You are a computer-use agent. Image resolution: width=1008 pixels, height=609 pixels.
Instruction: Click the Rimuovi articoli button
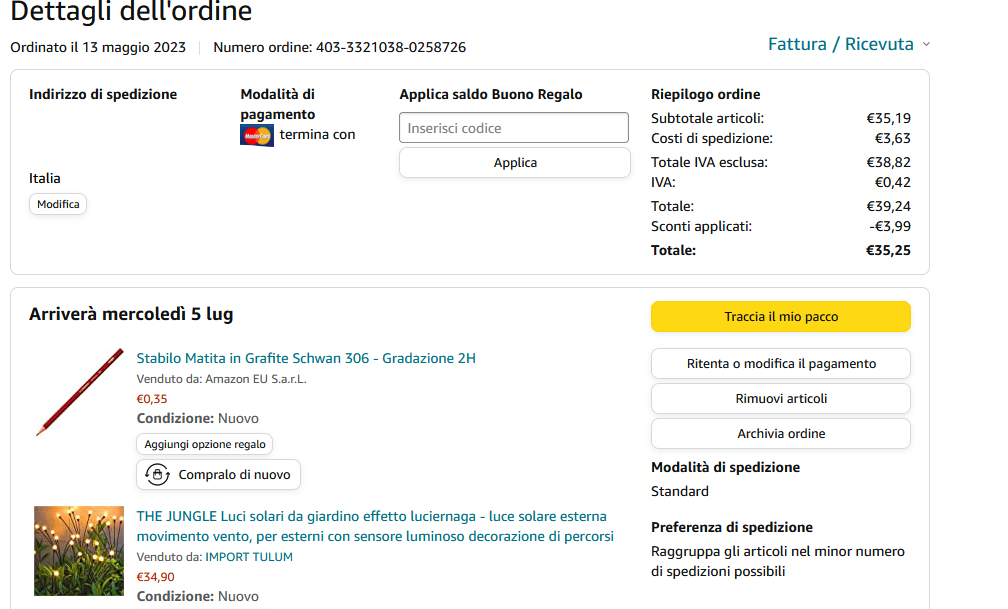780,399
